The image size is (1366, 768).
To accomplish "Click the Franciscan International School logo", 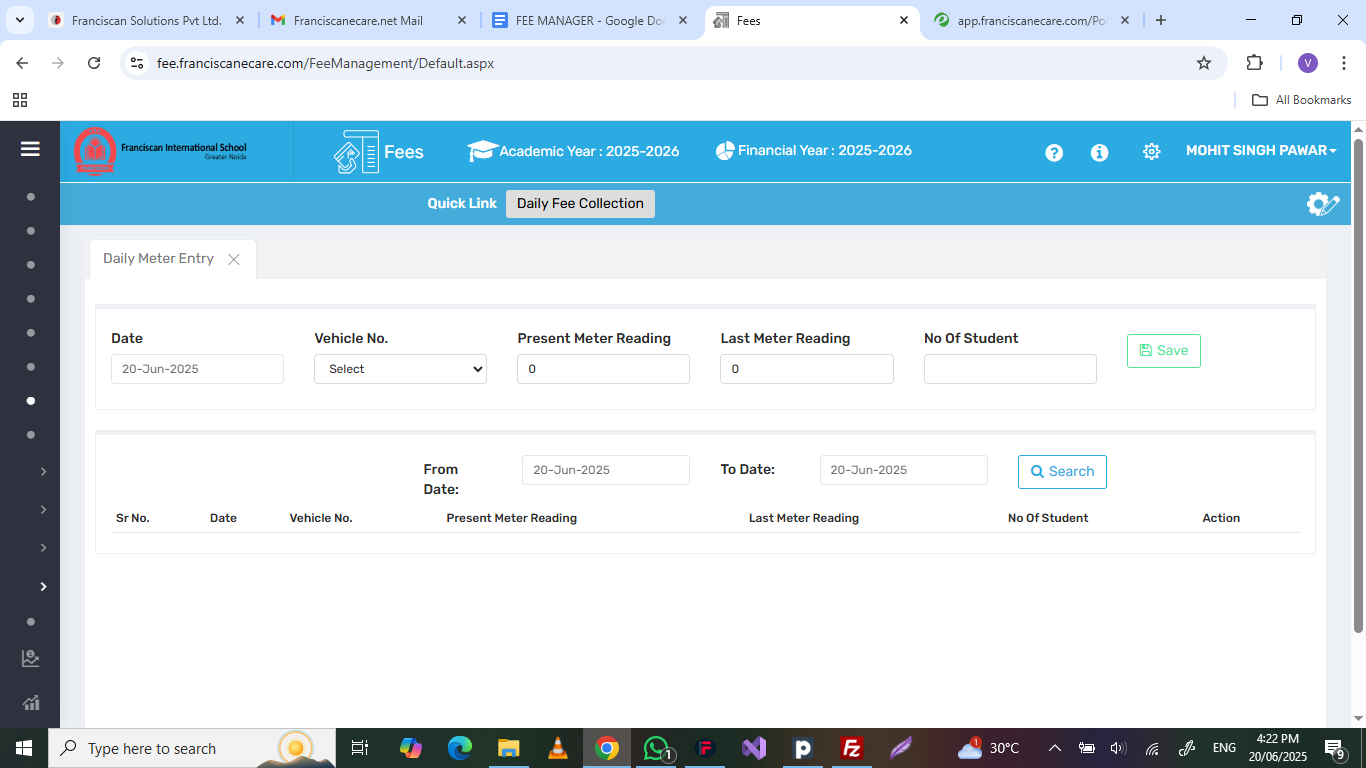I will point(160,151).
